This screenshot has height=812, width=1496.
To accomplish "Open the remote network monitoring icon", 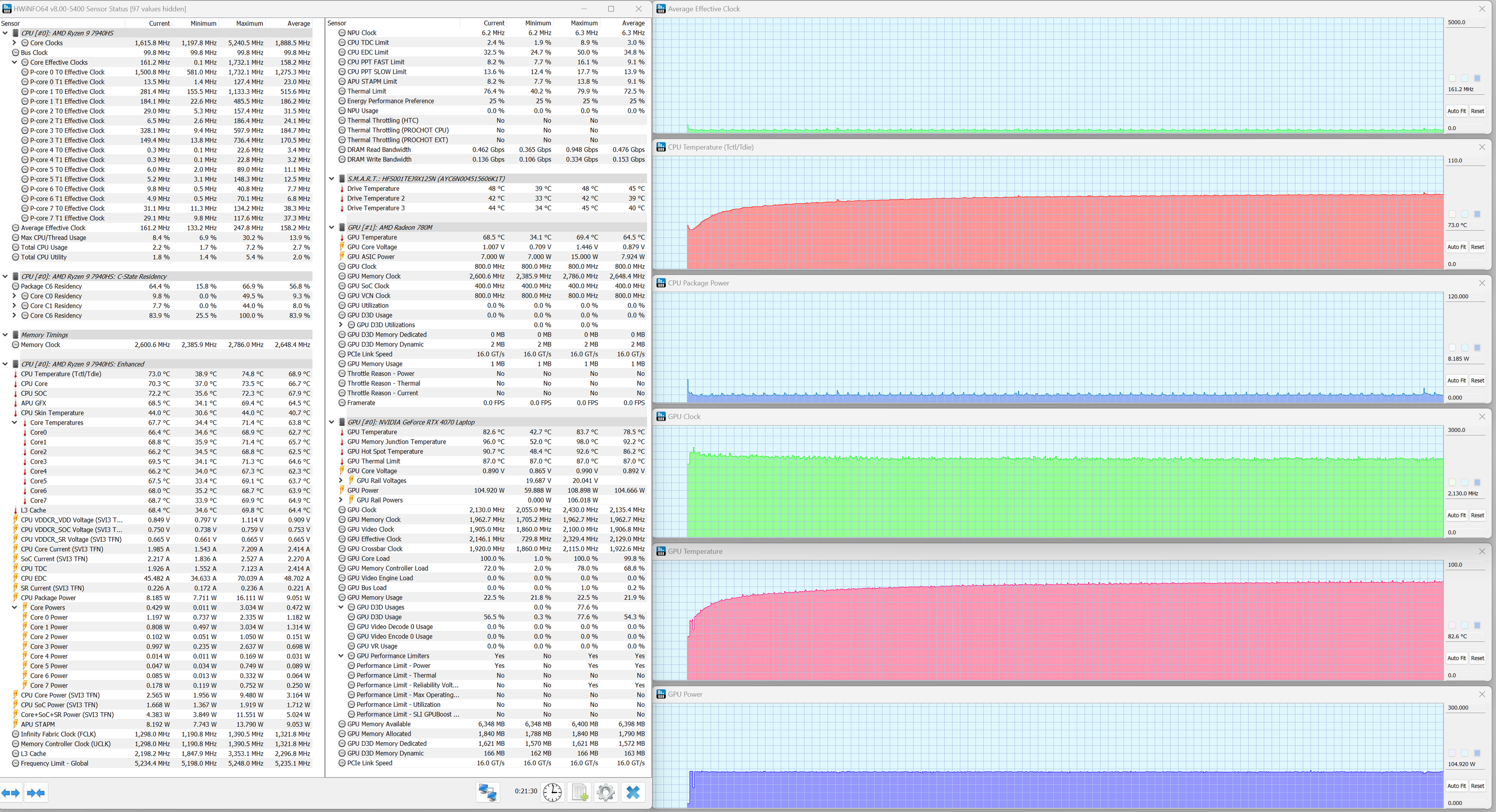I will pos(487,792).
